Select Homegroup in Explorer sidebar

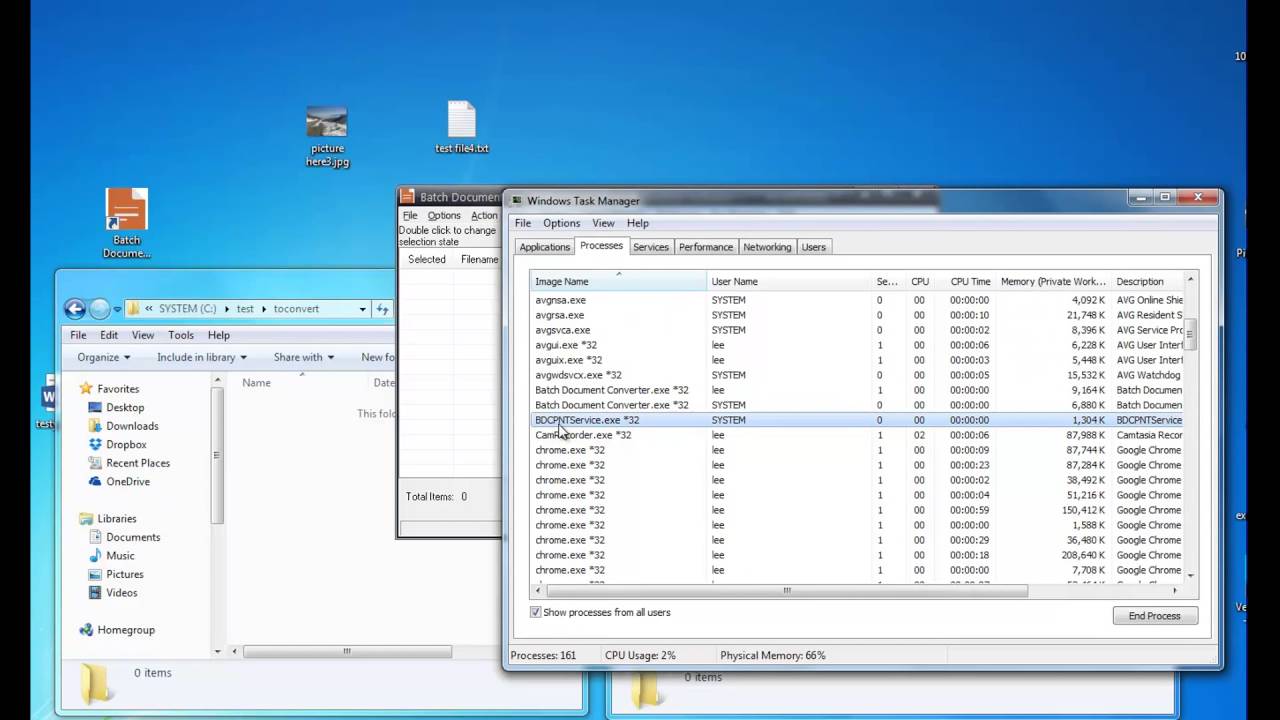[x=116, y=630]
